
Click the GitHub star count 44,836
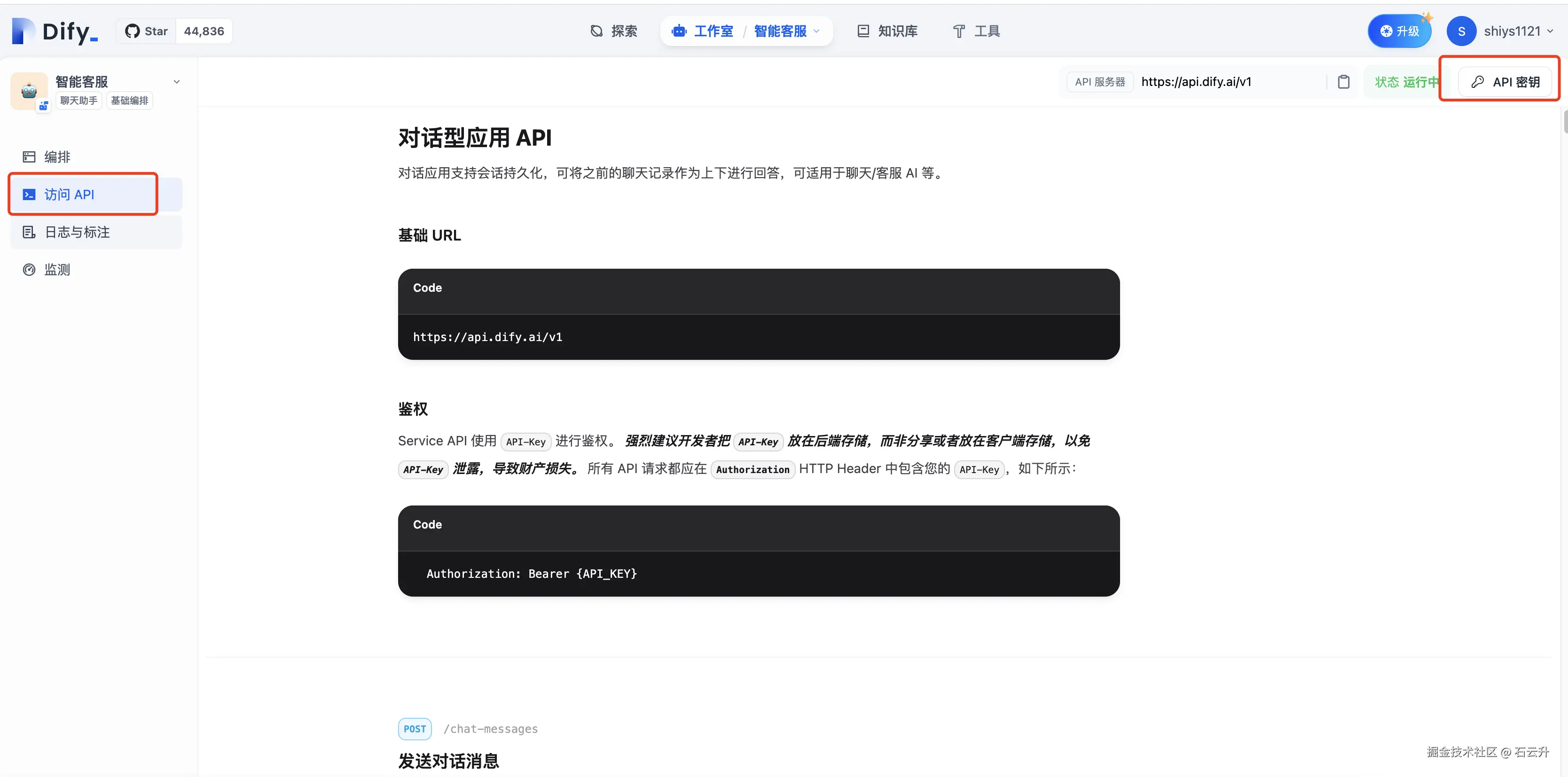204,31
